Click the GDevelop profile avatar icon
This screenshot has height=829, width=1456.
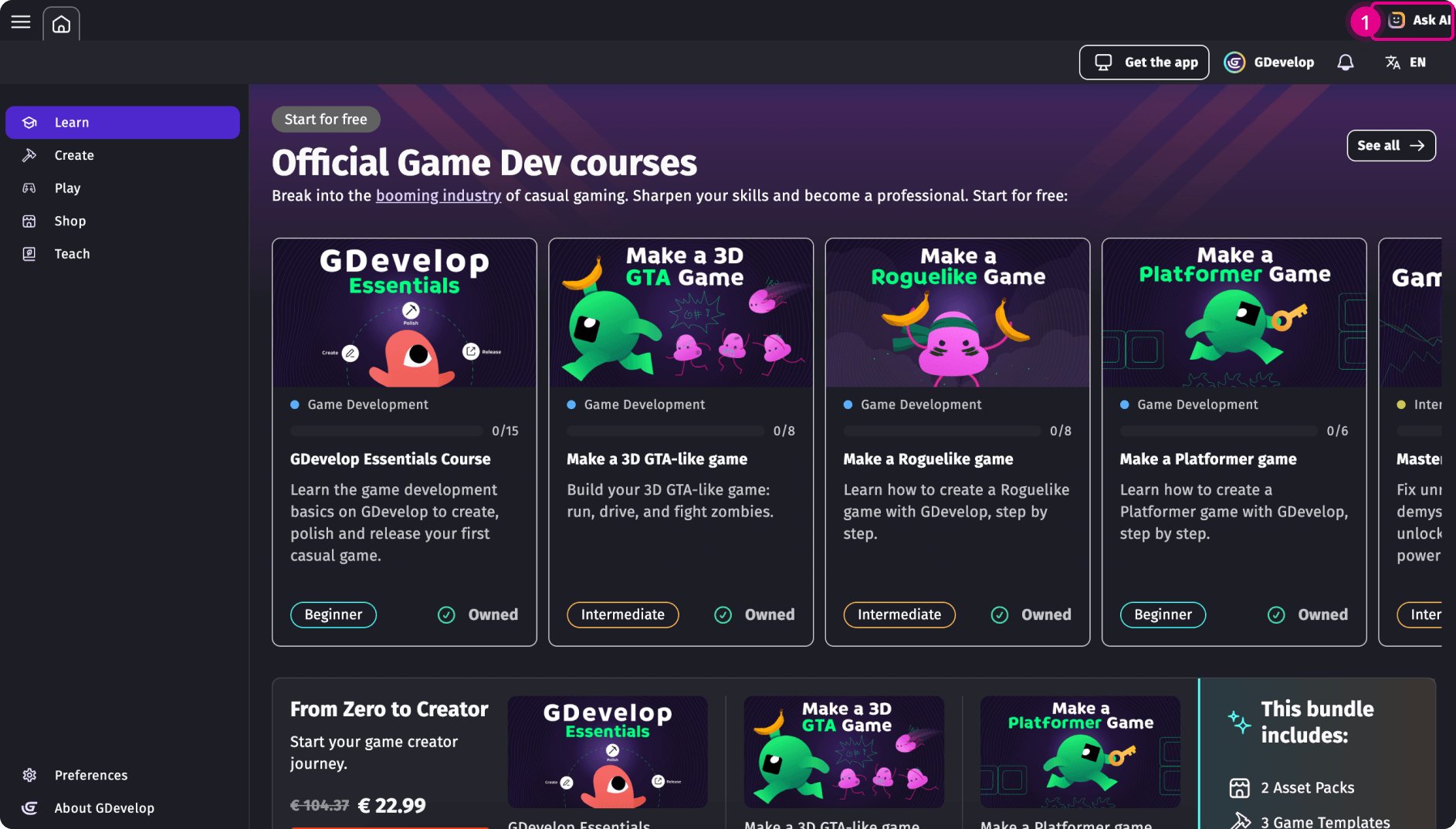coord(1234,63)
